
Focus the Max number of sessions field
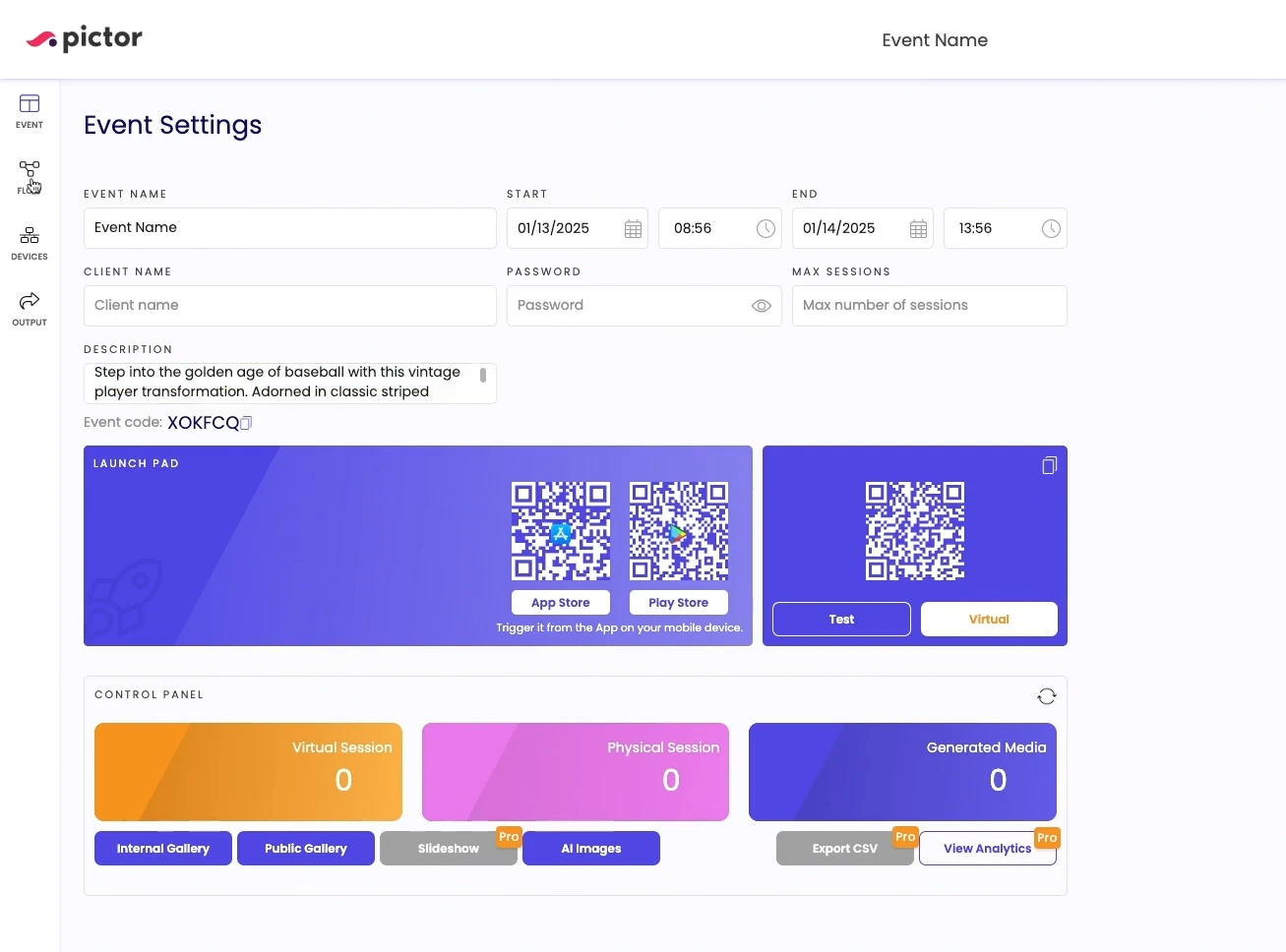(930, 306)
